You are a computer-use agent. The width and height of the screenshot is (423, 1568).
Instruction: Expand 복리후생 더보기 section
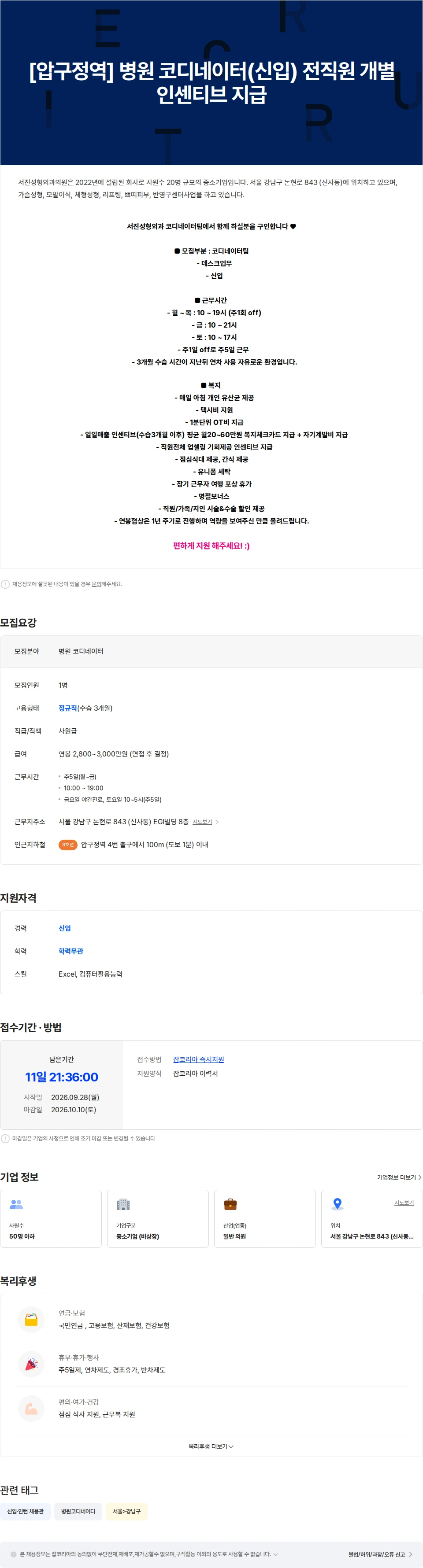point(211,1446)
